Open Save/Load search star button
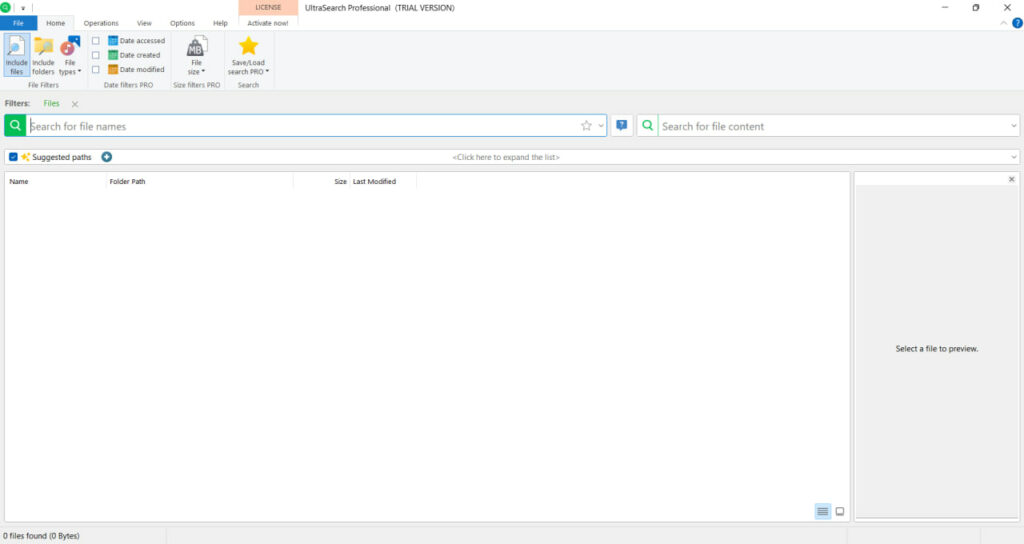 pos(248,56)
